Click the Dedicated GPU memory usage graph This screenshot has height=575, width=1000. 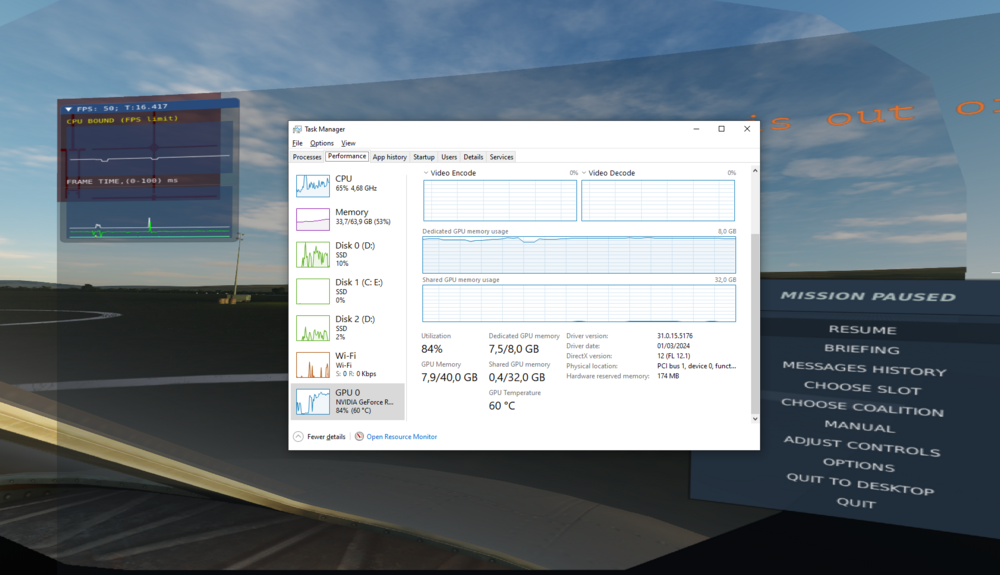(579, 255)
